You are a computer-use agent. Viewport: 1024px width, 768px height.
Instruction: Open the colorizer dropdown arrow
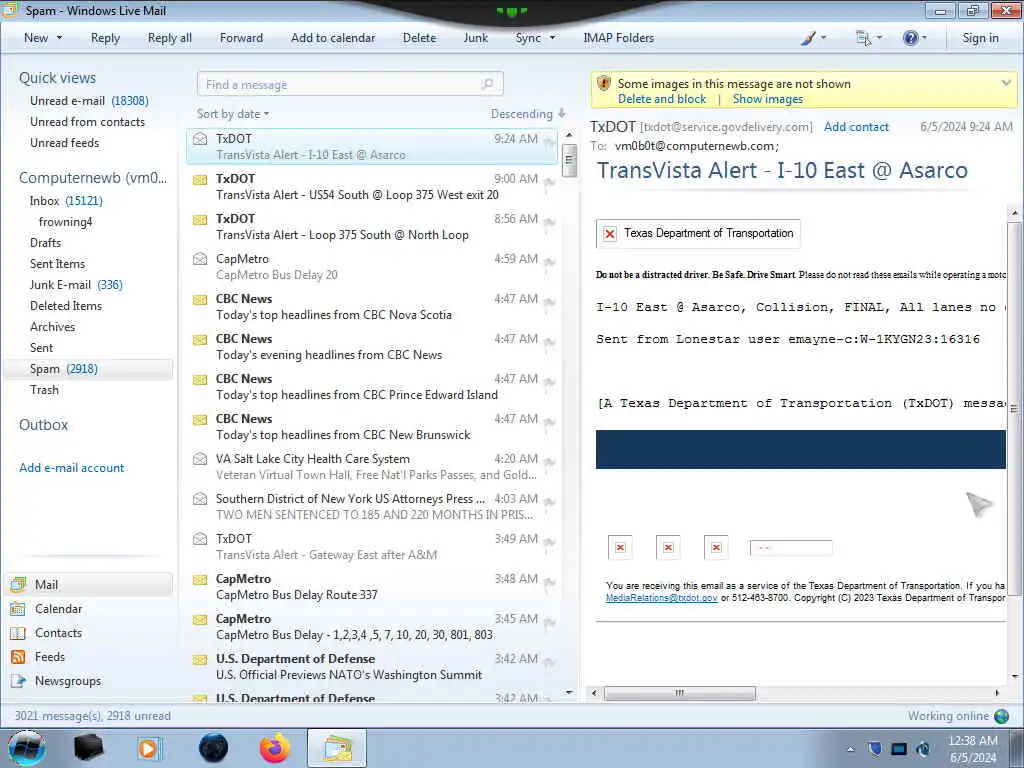point(824,38)
